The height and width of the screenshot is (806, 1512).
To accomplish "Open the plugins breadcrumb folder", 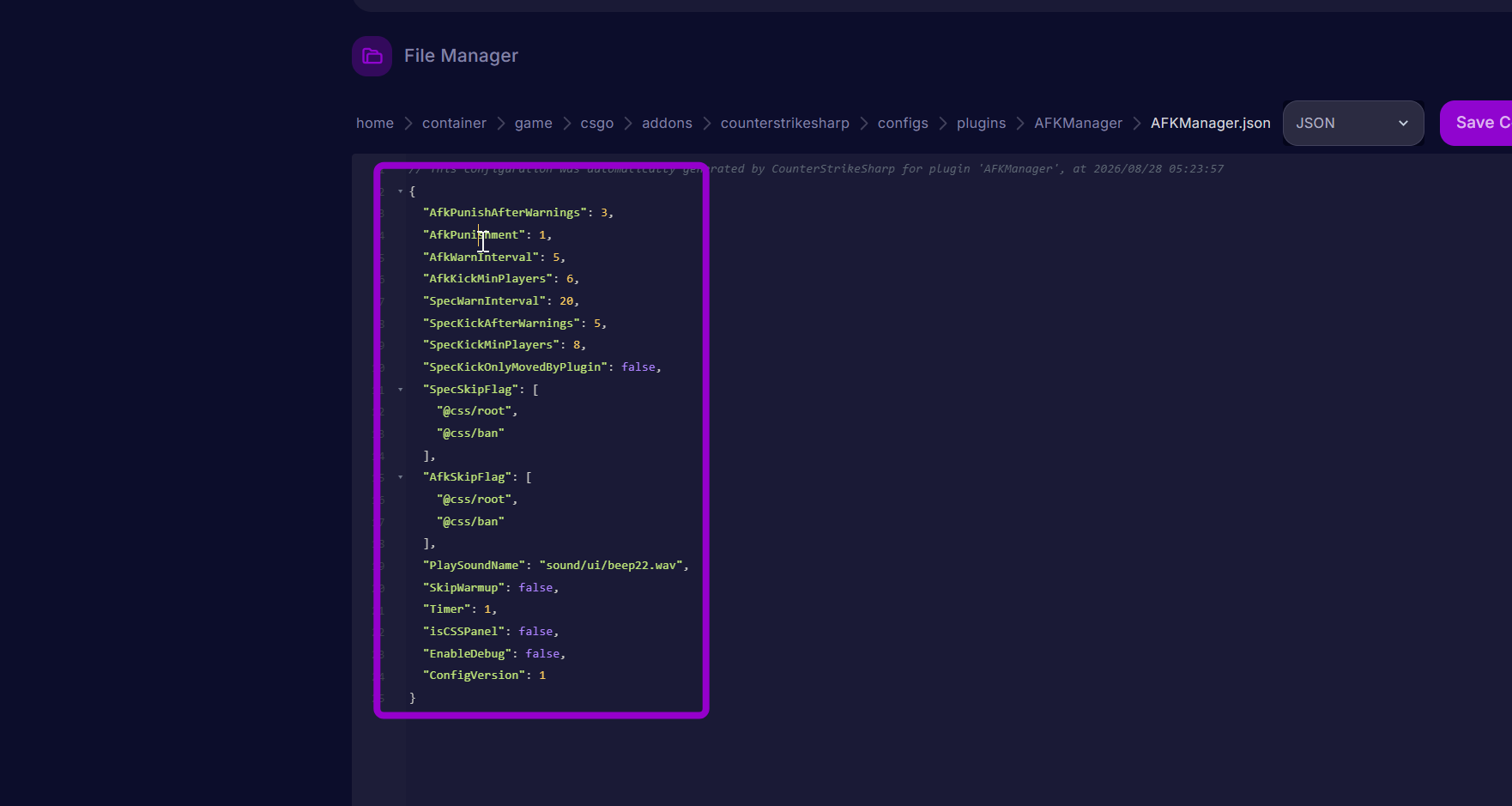I will pos(981,123).
